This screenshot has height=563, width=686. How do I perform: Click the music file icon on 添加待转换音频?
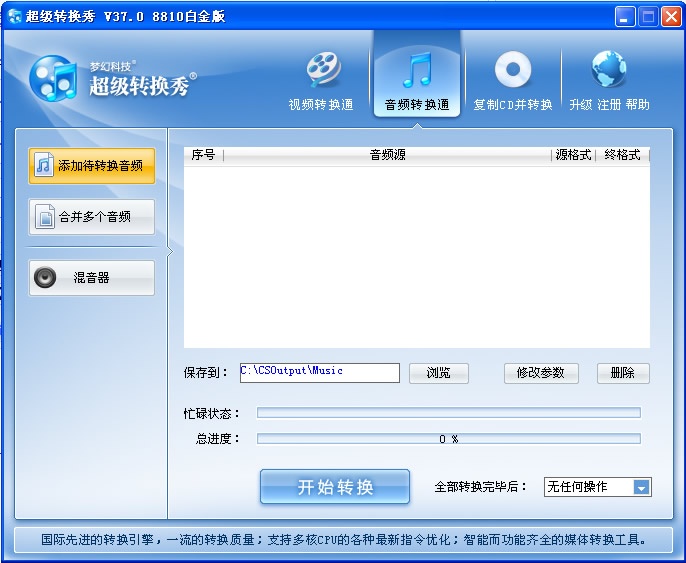tap(44, 164)
